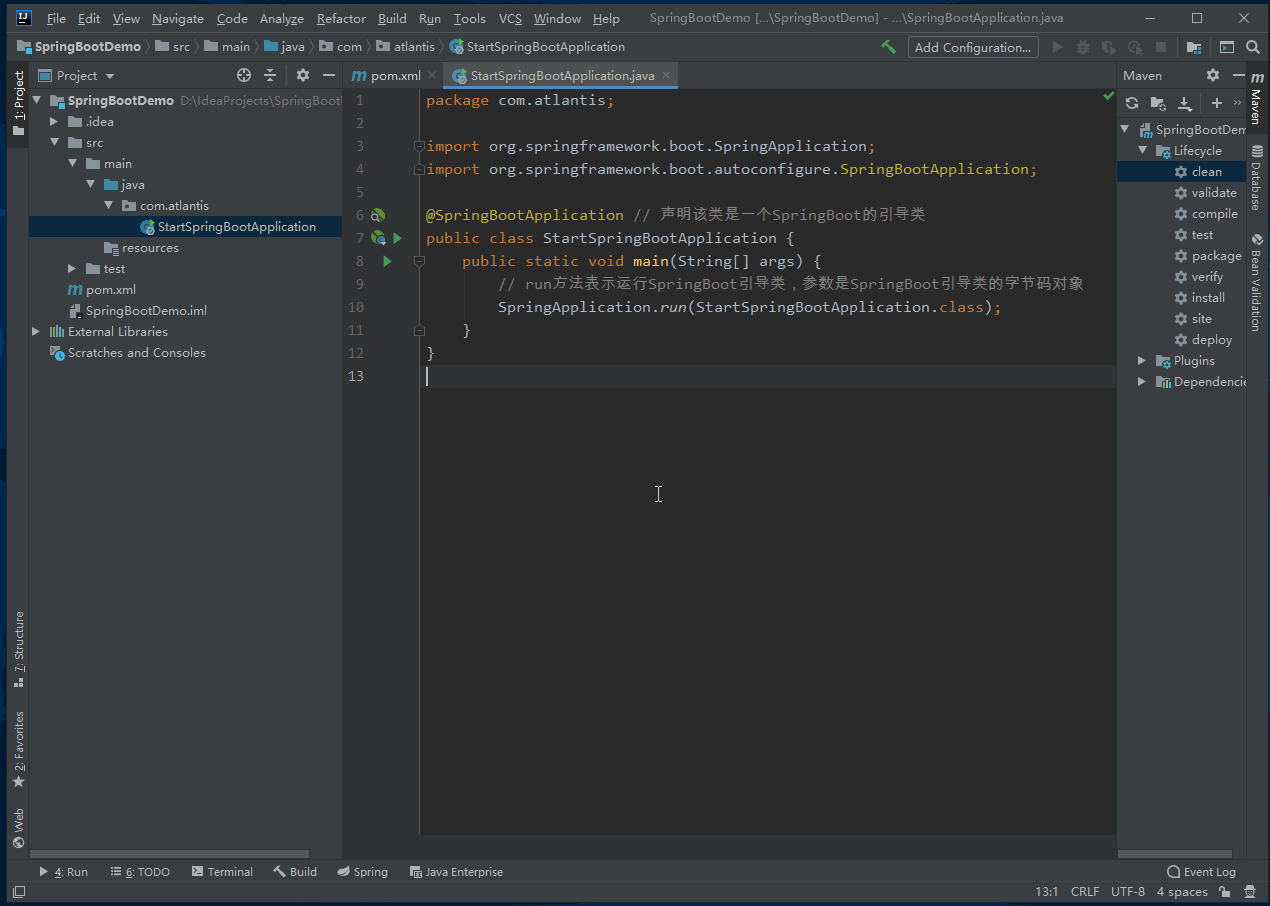Select Scratches and Consoles node
Image resolution: width=1270 pixels, height=906 pixels.
[x=127, y=353]
